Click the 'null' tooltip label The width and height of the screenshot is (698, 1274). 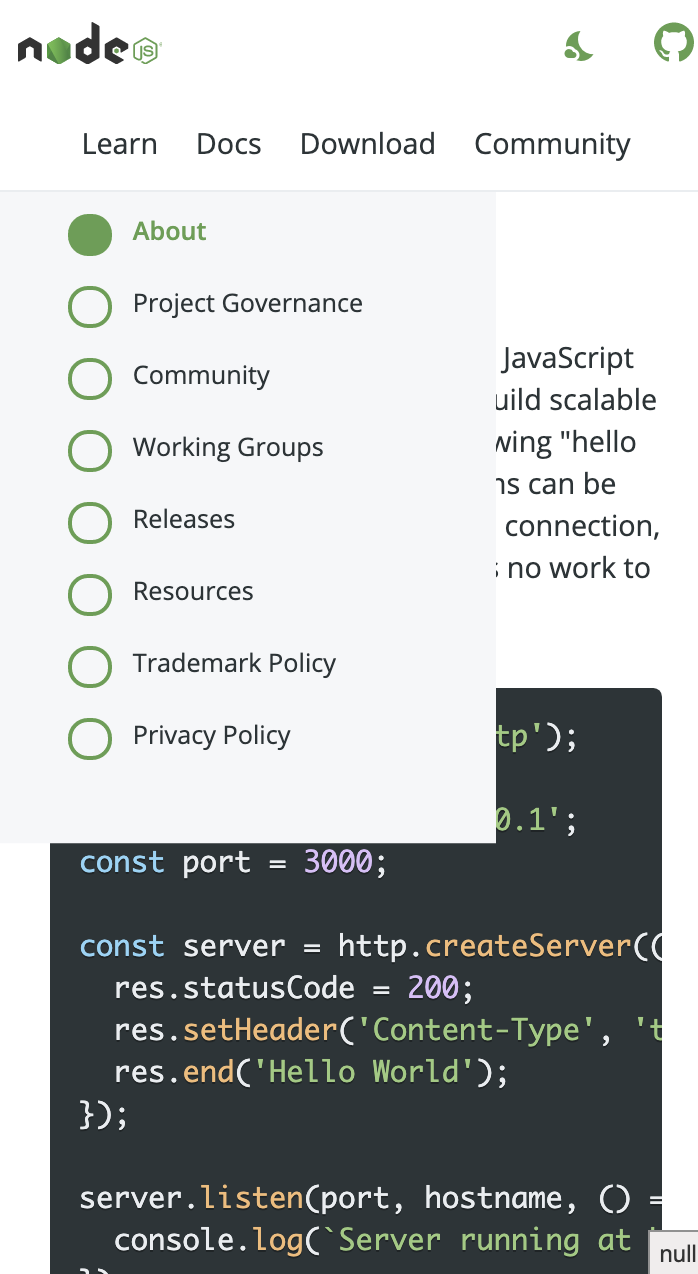coord(677,1255)
